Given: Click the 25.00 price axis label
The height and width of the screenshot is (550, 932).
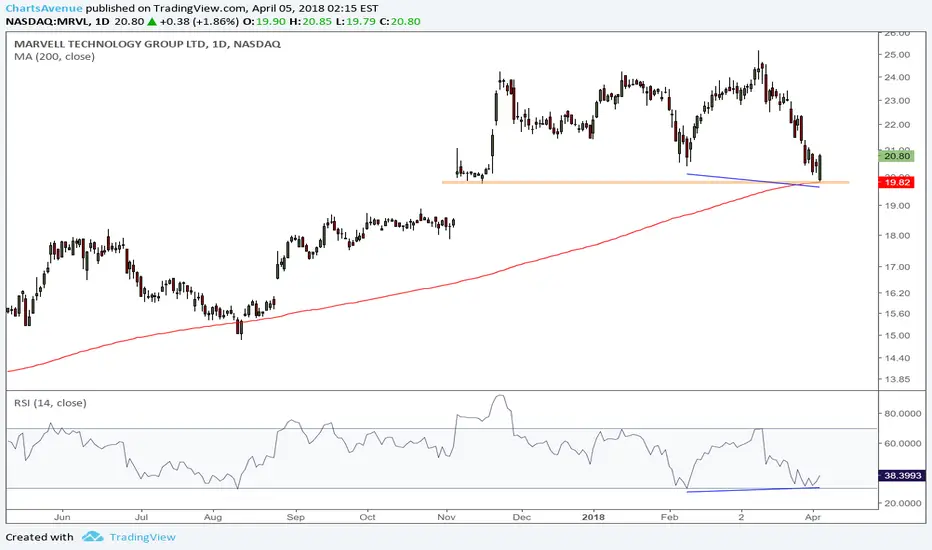Looking at the screenshot, I should coord(898,55).
